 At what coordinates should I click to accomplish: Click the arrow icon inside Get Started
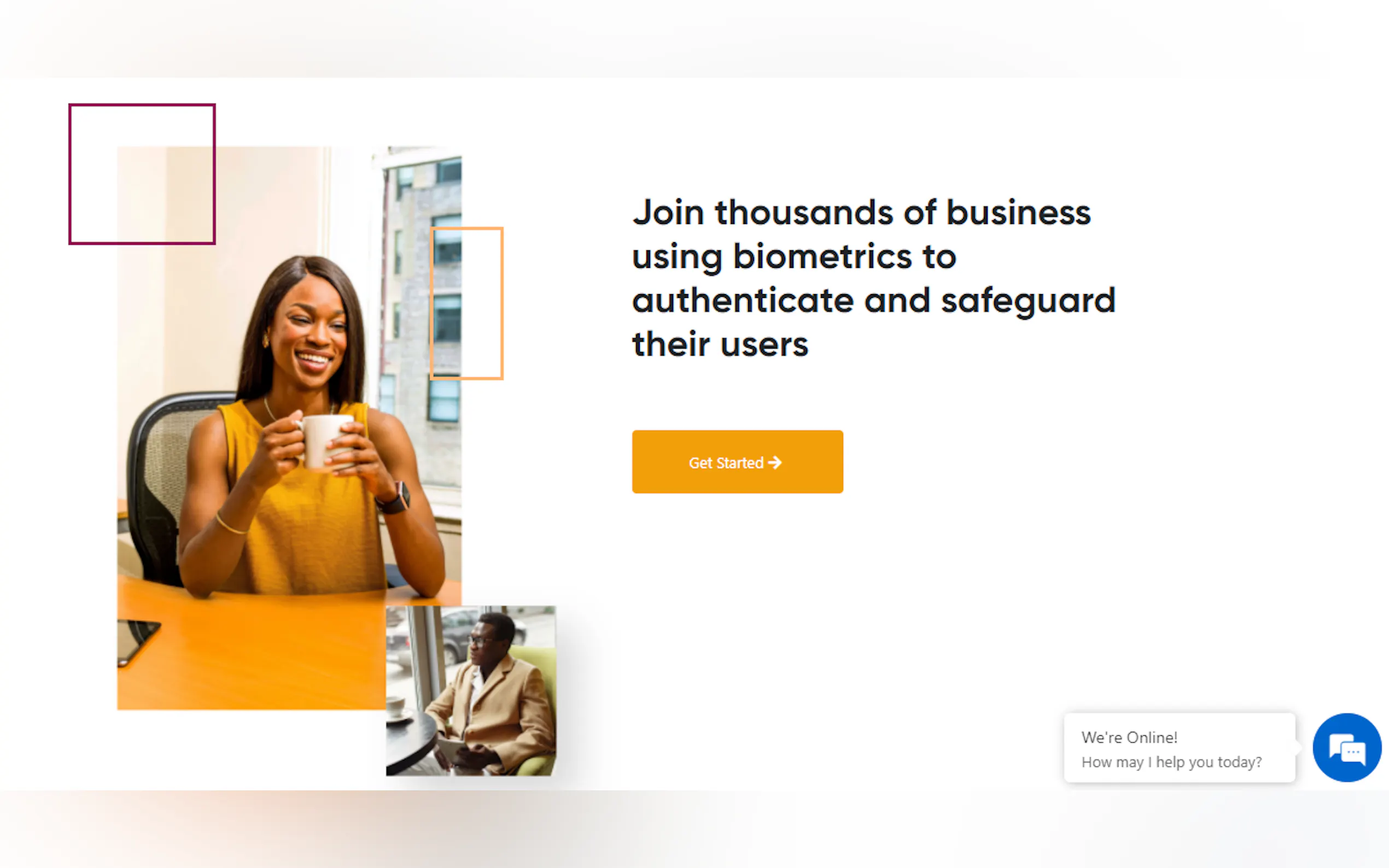[774, 462]
